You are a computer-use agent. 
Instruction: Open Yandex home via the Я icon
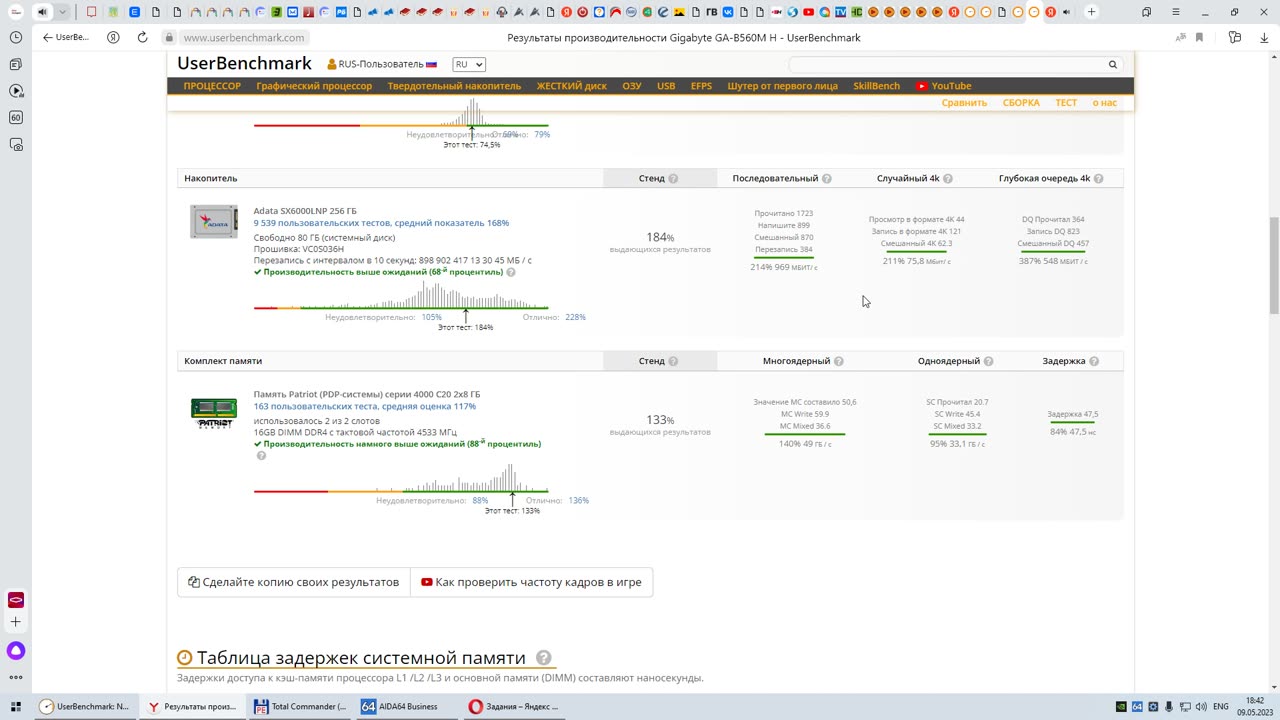[x=114, y=37]
